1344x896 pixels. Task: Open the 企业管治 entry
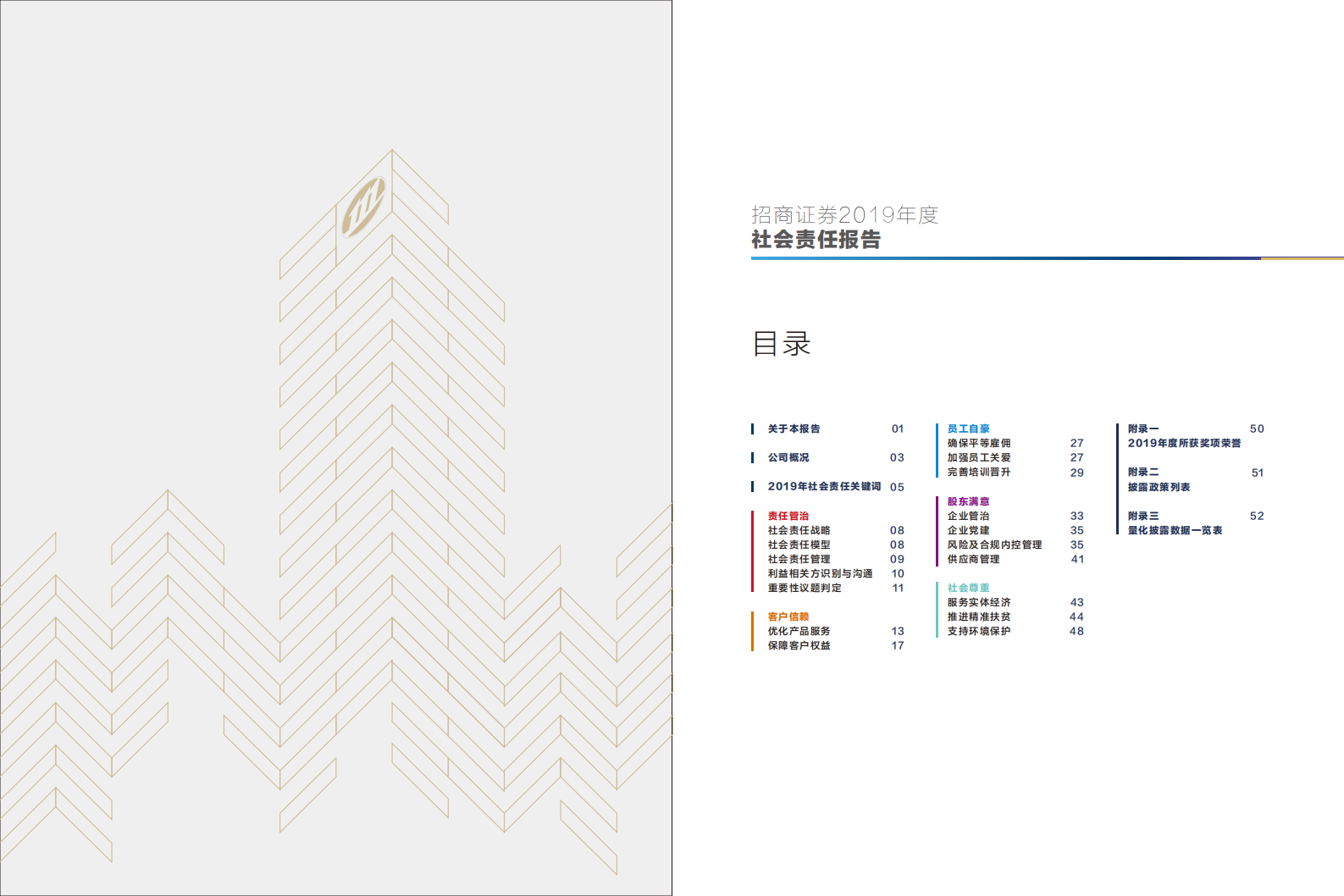coord(968,516)
